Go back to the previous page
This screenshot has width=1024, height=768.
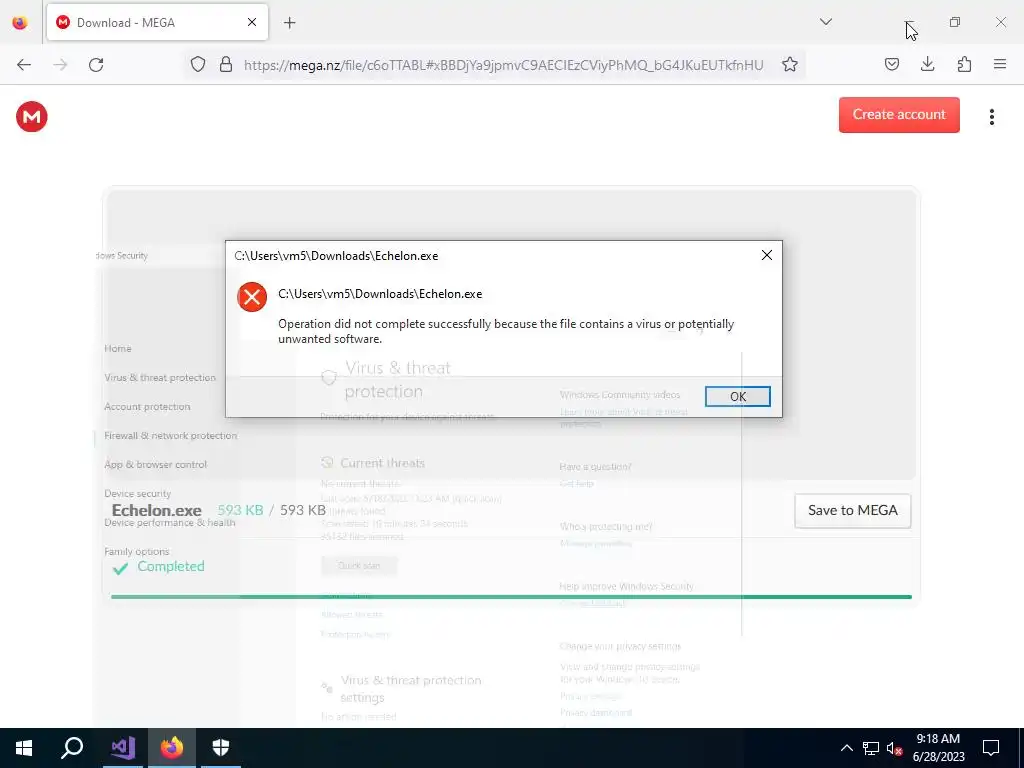point(24,65)
